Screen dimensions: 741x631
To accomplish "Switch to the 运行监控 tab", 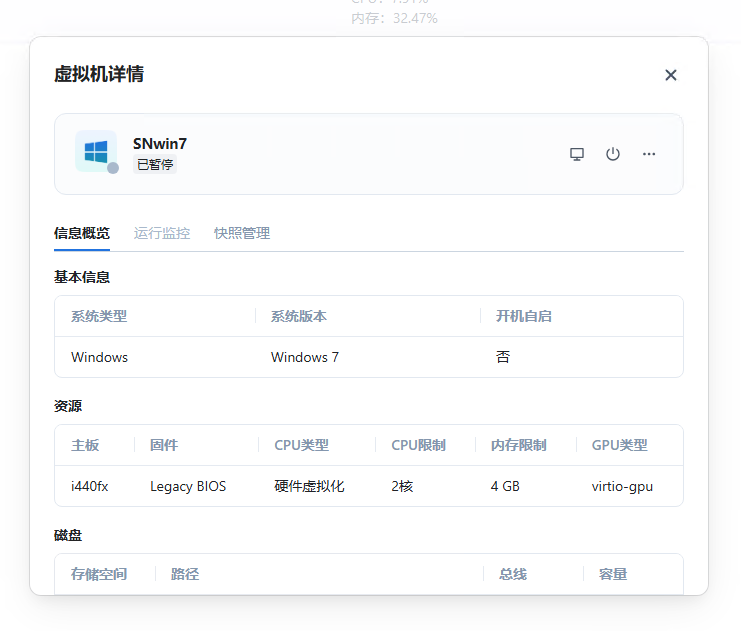I will [x=162, y=233].
